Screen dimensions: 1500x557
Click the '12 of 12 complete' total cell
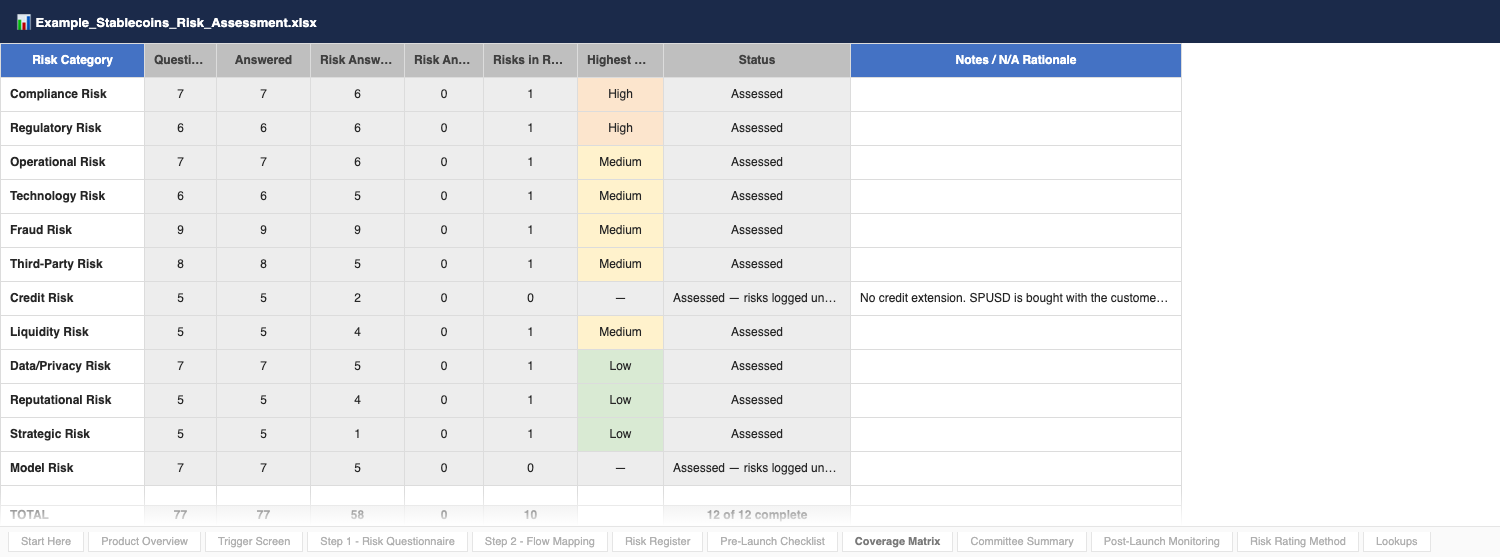757,514
